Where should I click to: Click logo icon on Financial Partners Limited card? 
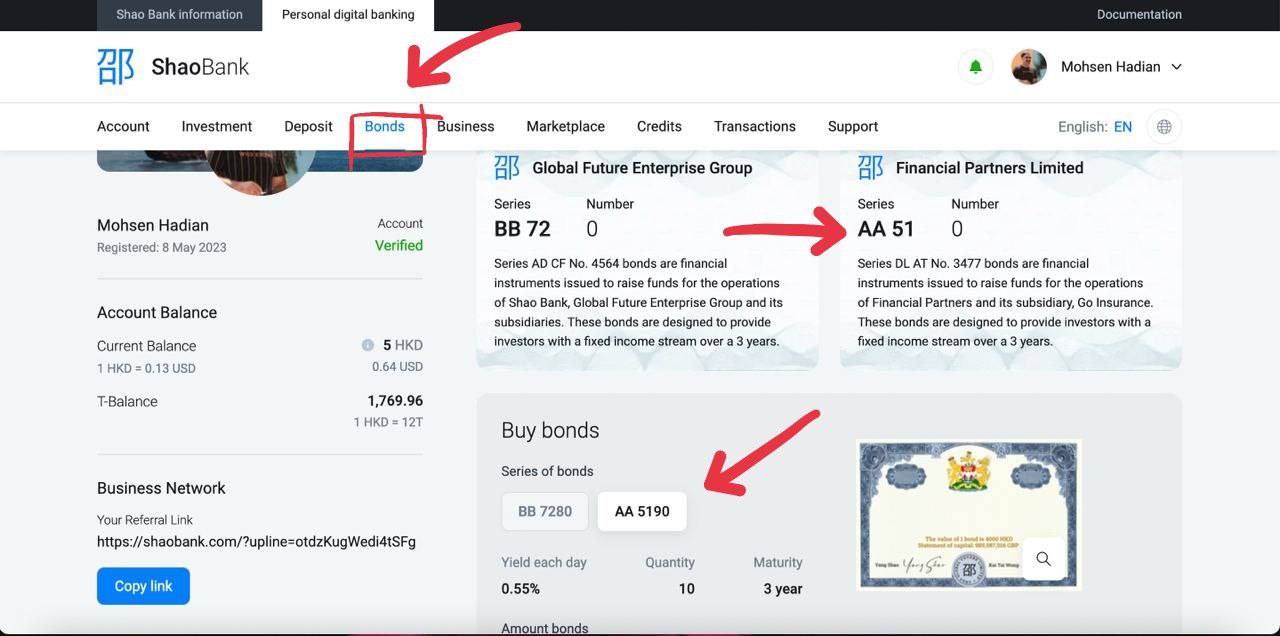[x=871, y=167]
